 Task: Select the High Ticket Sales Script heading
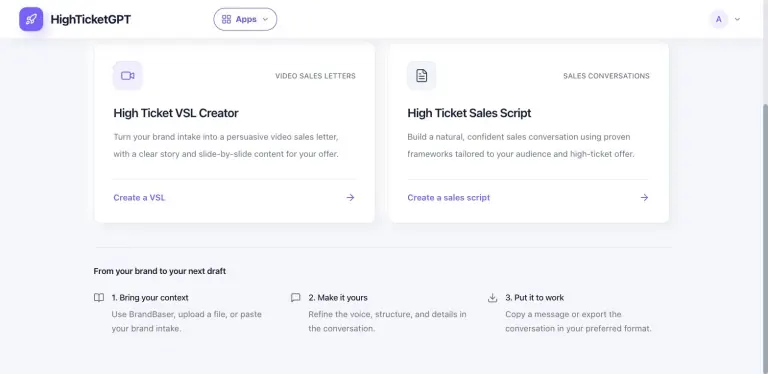[469, 113]
